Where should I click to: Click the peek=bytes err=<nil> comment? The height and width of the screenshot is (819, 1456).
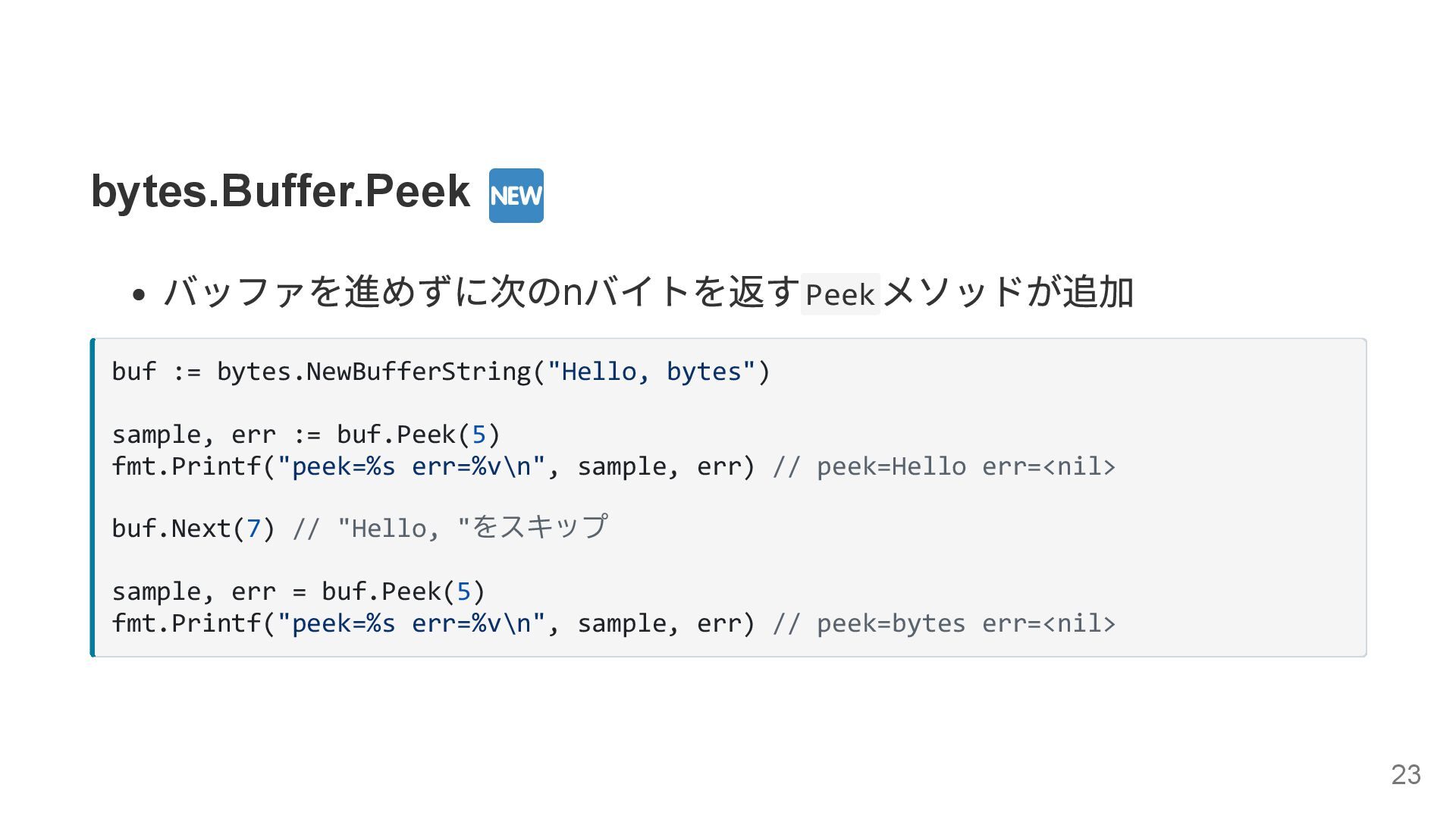click(944, 623)
